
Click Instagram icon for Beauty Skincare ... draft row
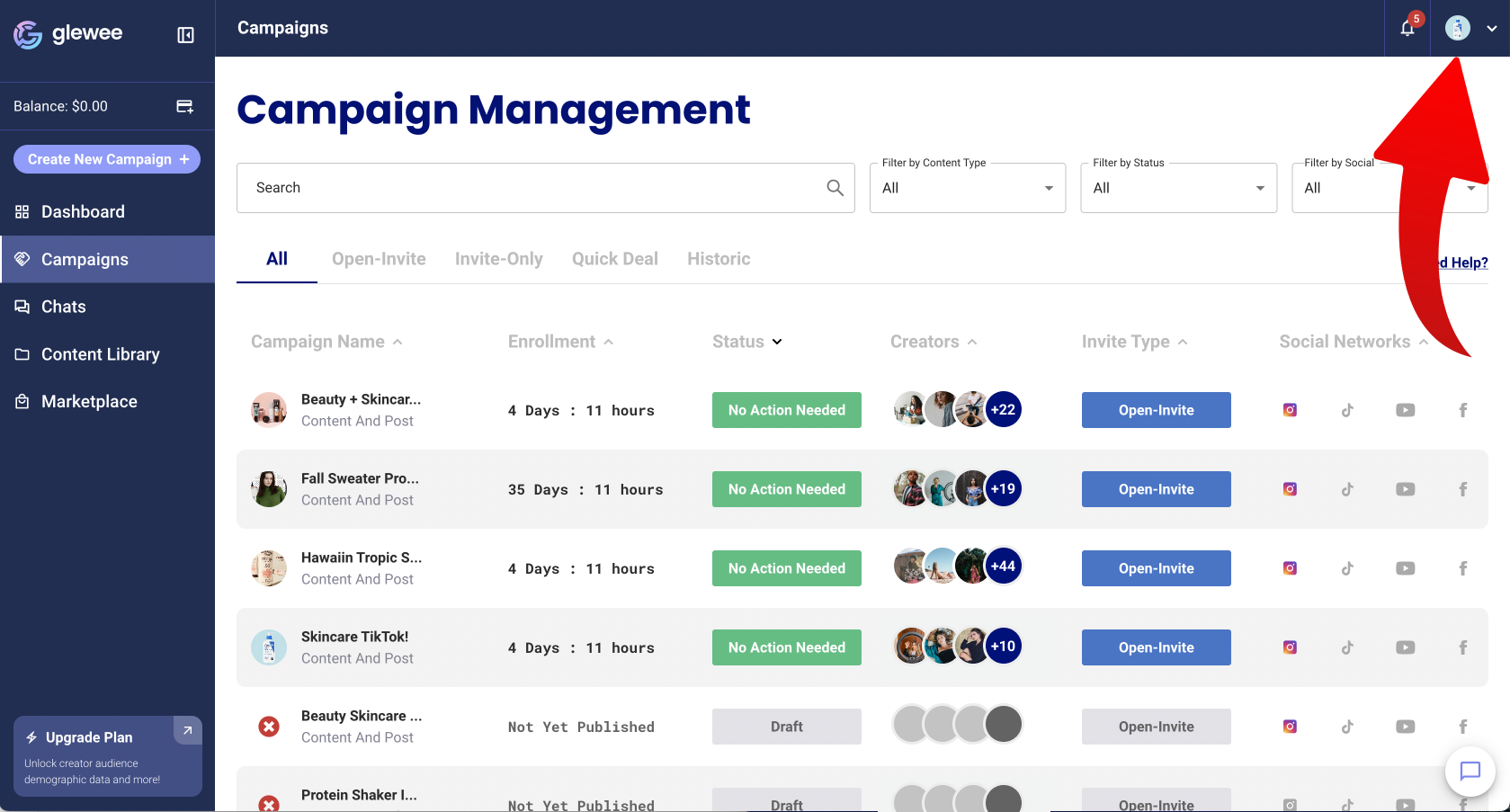[1290, 727]
